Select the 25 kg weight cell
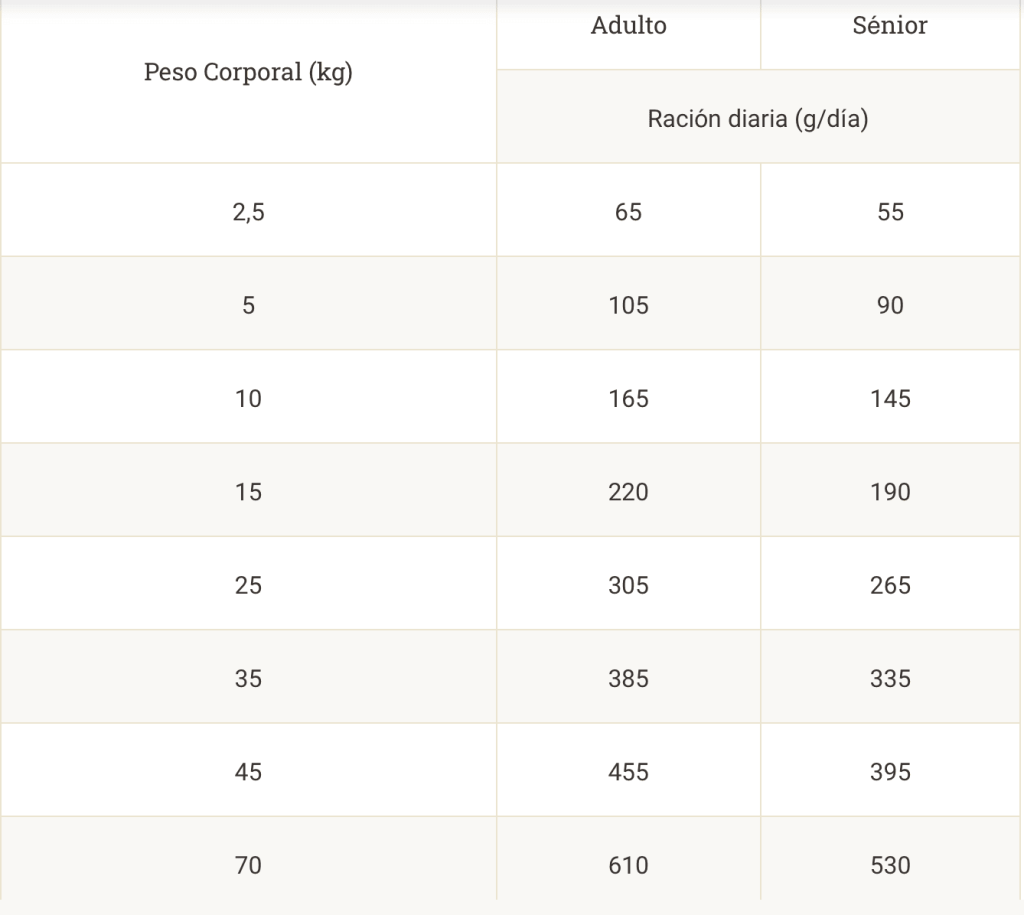Image resolution: width=1024 pixels, height=915 pixels. (x=248, y=585)
